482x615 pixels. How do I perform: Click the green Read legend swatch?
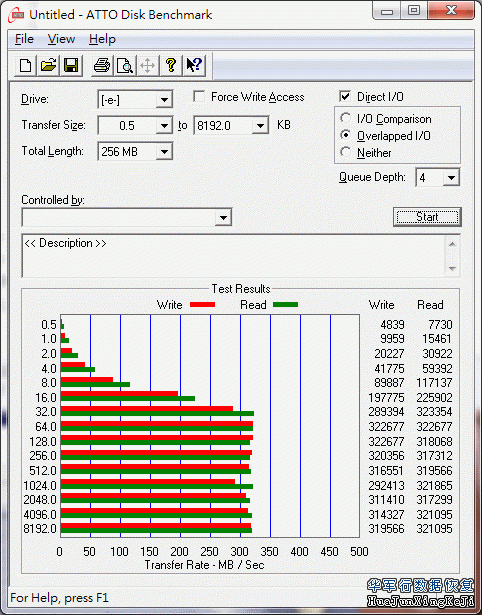pos(286,304)
